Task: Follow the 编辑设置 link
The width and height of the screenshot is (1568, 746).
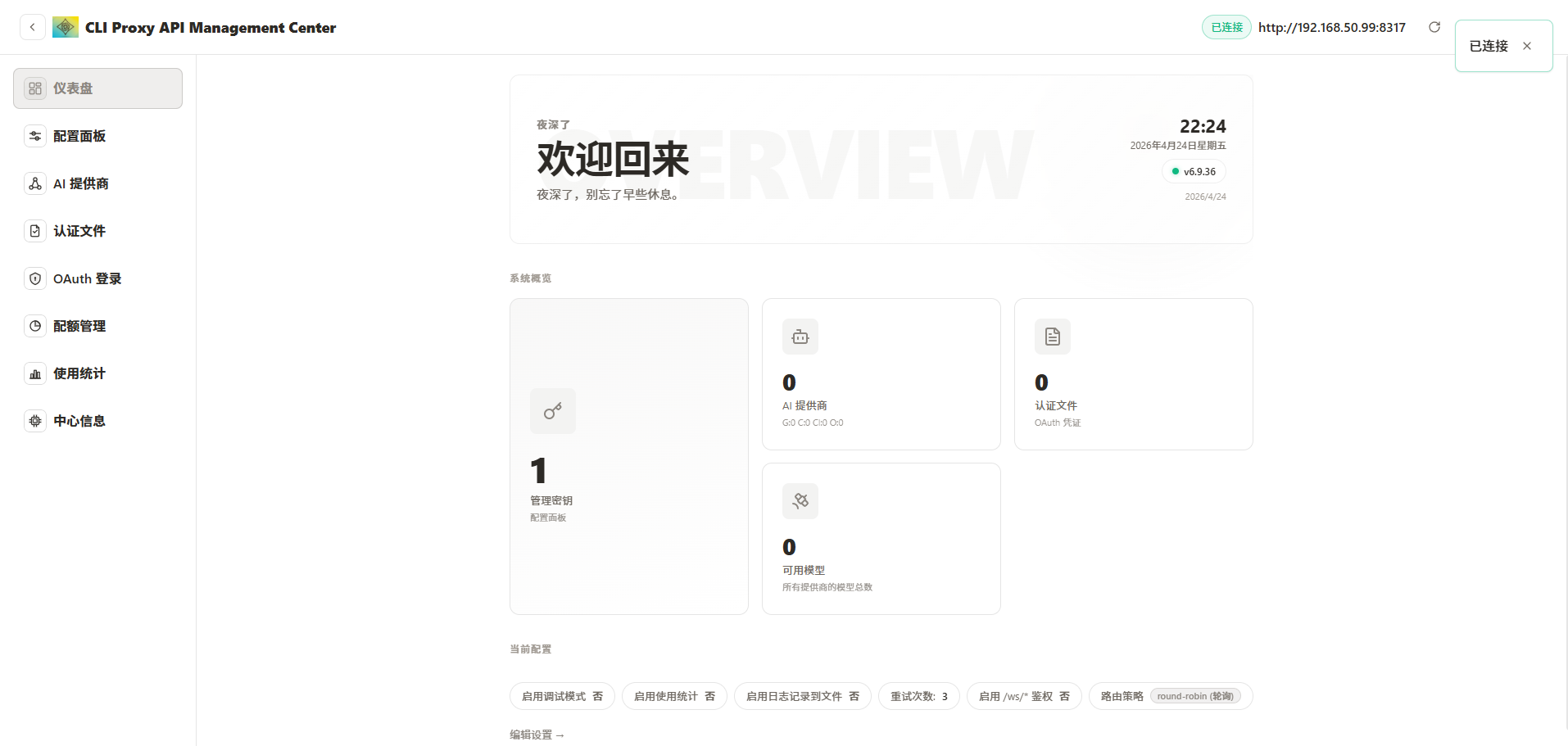Action: coord(537,735)
